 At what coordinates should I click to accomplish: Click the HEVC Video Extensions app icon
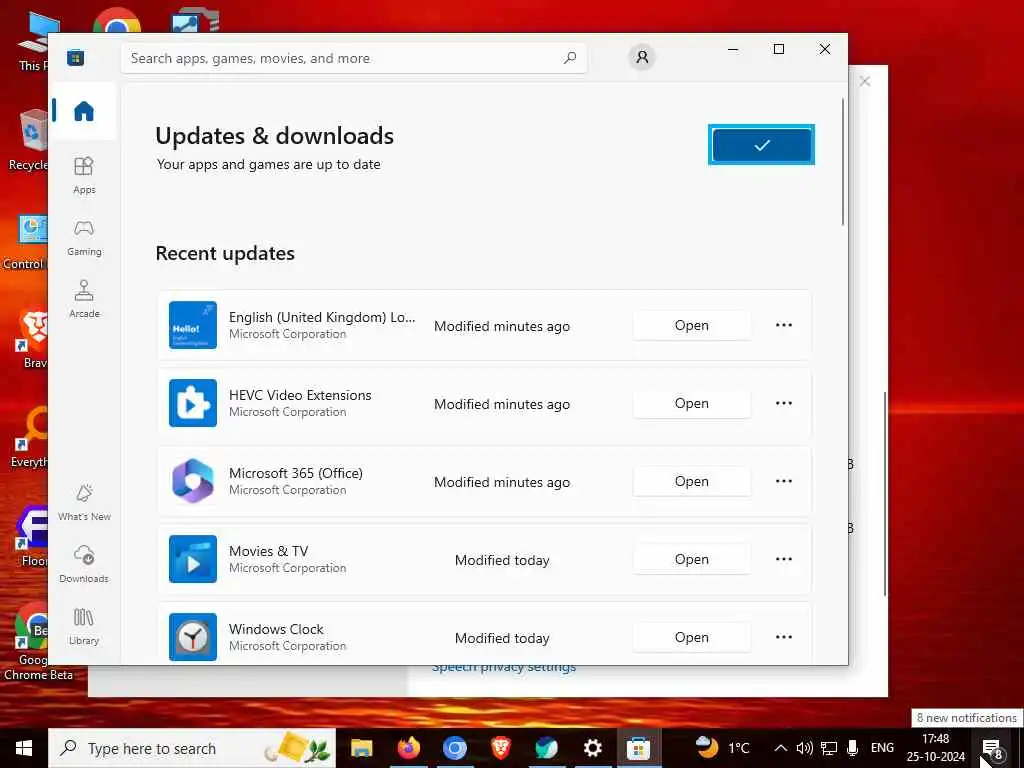point(193,403)
